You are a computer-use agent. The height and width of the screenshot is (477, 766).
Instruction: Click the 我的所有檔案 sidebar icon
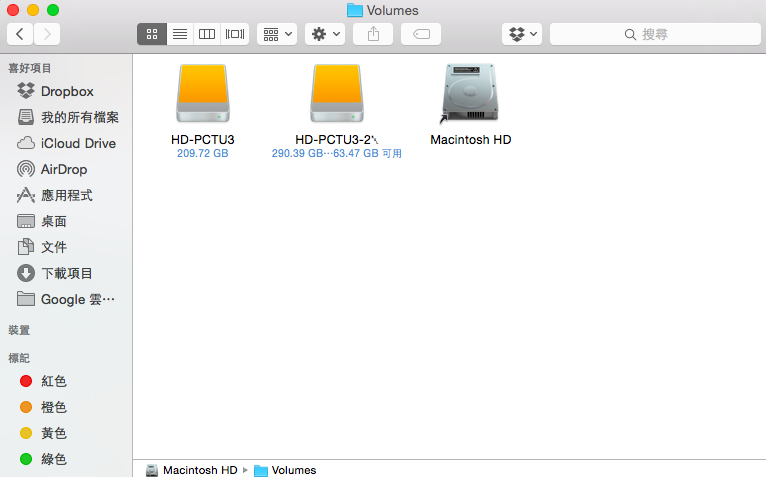coord(26,117)
